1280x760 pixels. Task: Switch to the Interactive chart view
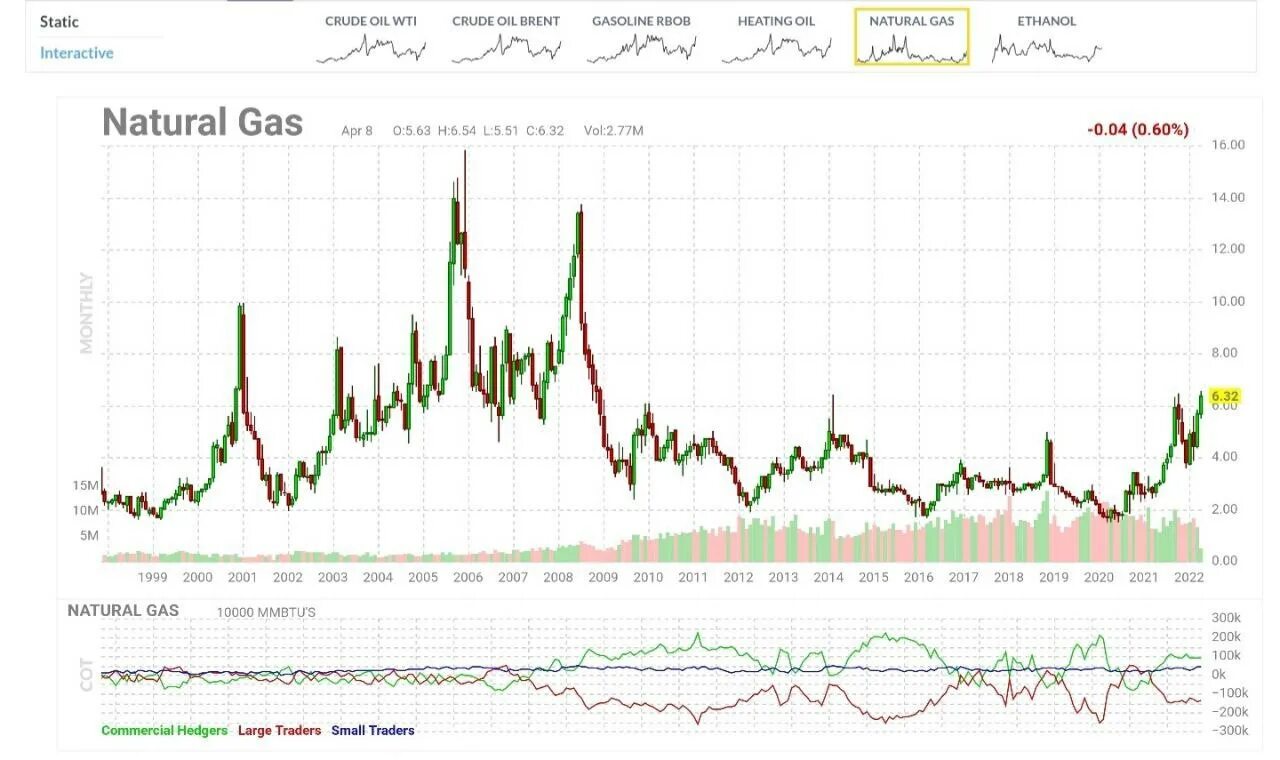(x=77, y=53)
